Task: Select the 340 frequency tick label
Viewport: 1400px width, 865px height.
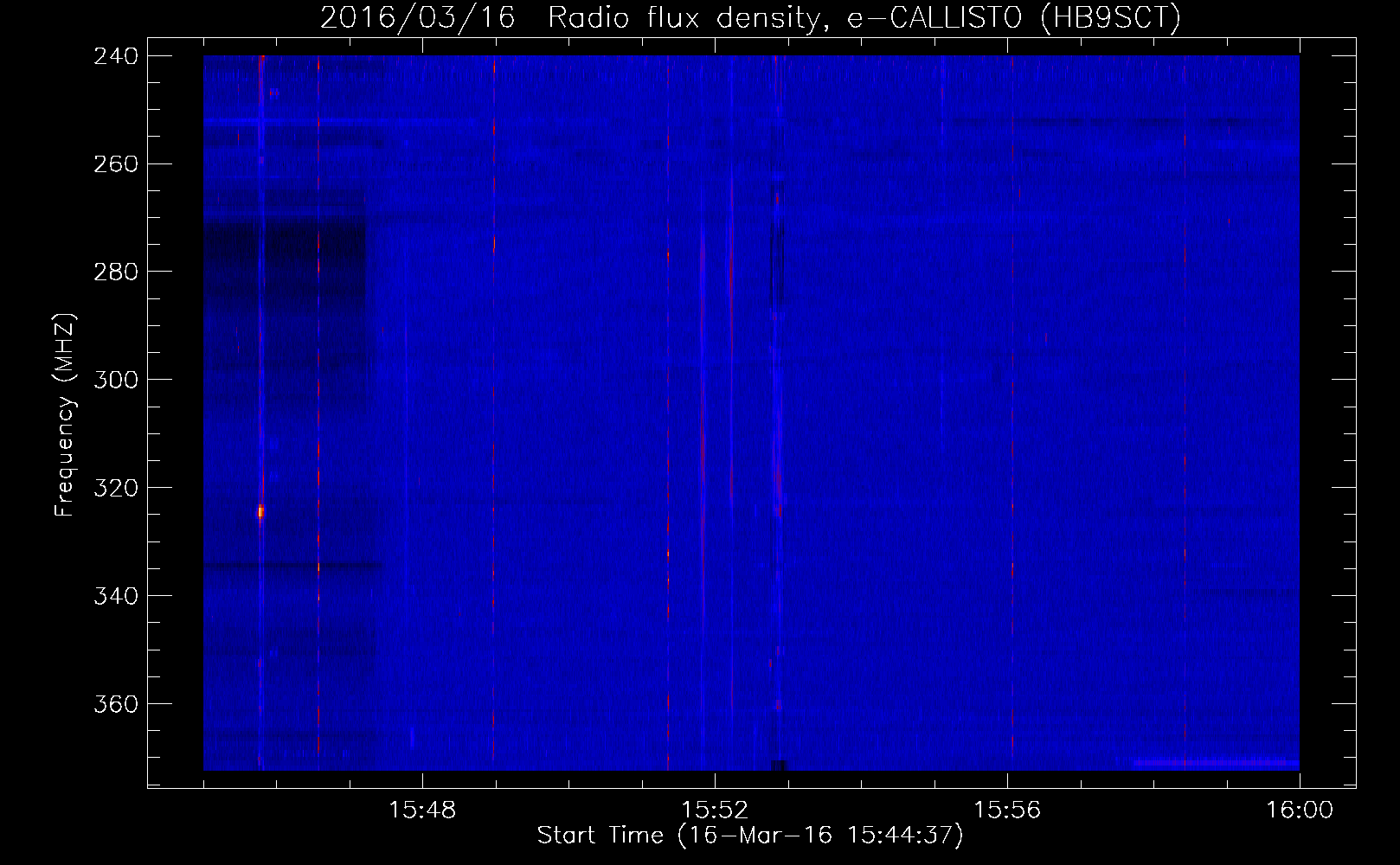Action: point(115,597)
